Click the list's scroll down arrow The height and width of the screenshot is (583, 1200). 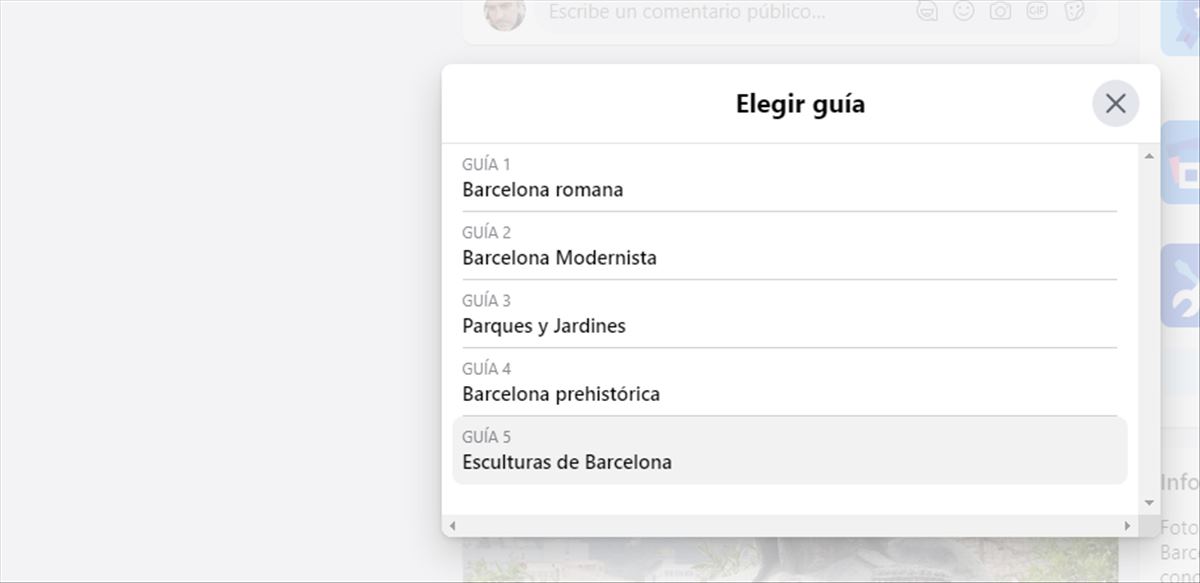click(1149, 503)
